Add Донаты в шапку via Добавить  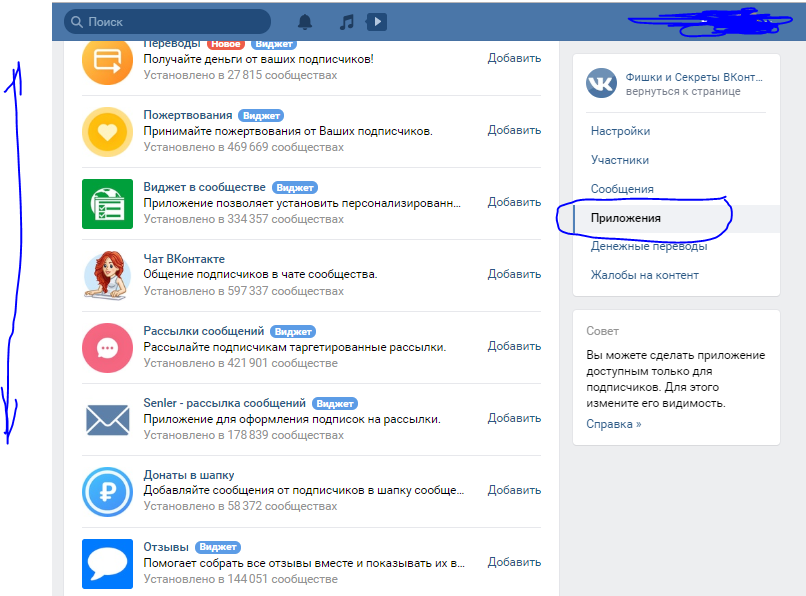514,490
